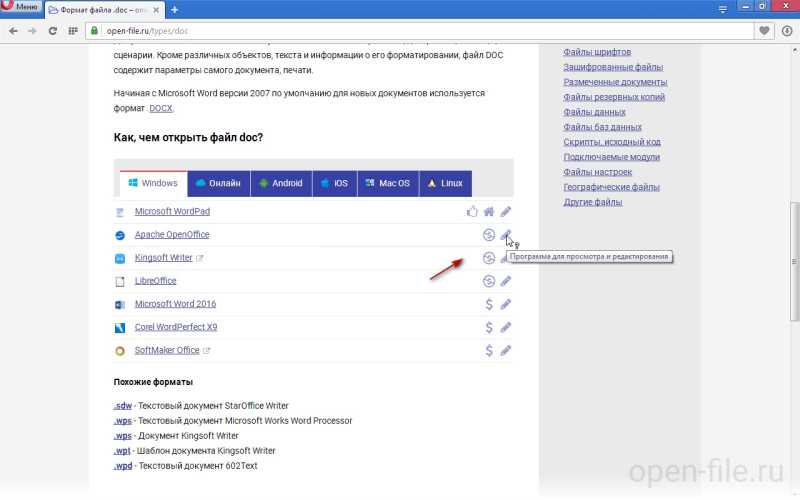Open sidebar link Файлы настроек
Viewport: 800px width, 500px height.
pos(597,172)
